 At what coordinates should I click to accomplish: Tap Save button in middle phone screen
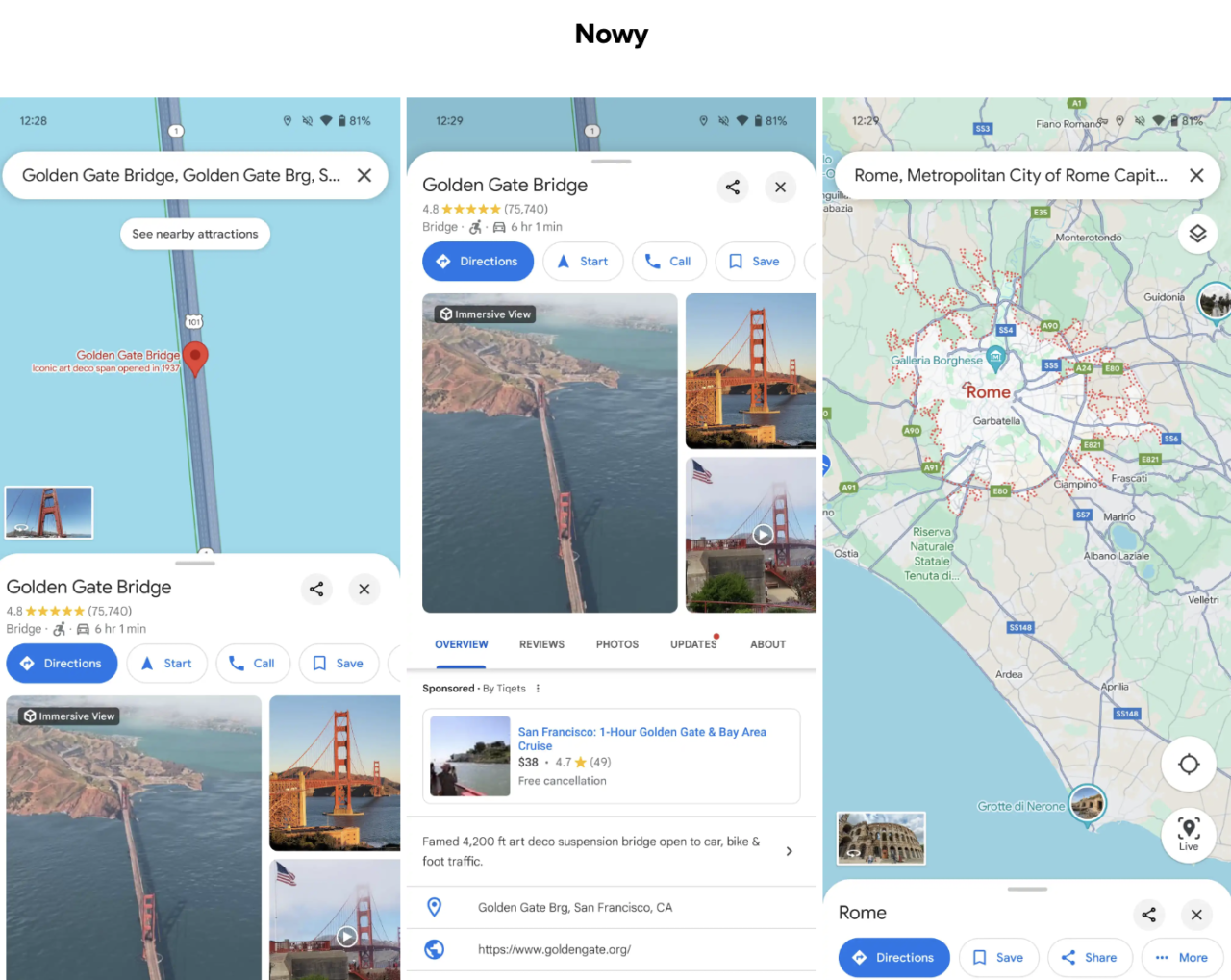[x=755, y=262]
